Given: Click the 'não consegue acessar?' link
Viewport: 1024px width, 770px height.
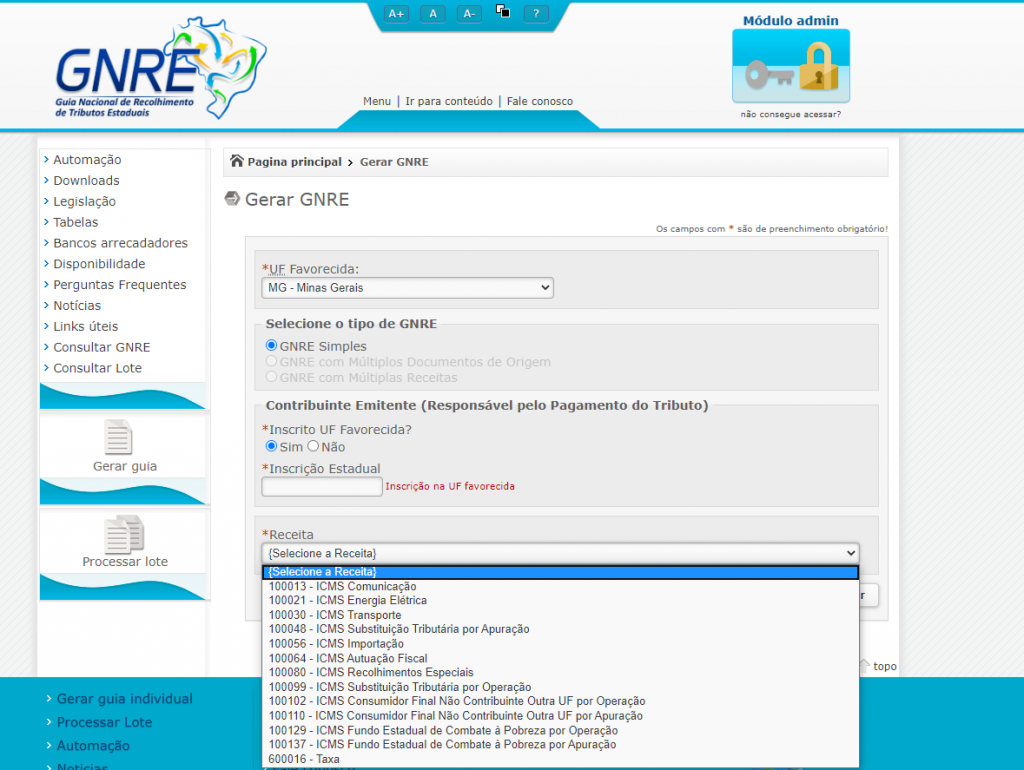Looking at the screenshot, I should pyautogui.click(x=790, y=114).
